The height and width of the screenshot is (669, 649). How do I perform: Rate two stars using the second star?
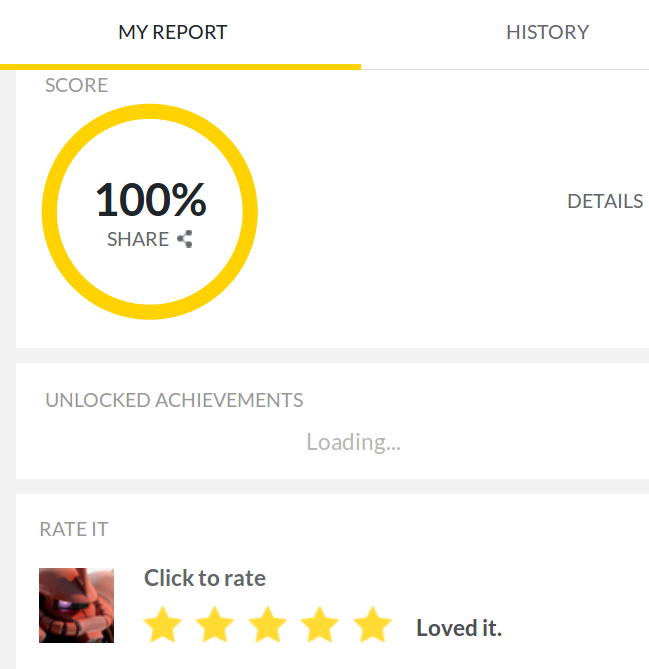point(215,626)
